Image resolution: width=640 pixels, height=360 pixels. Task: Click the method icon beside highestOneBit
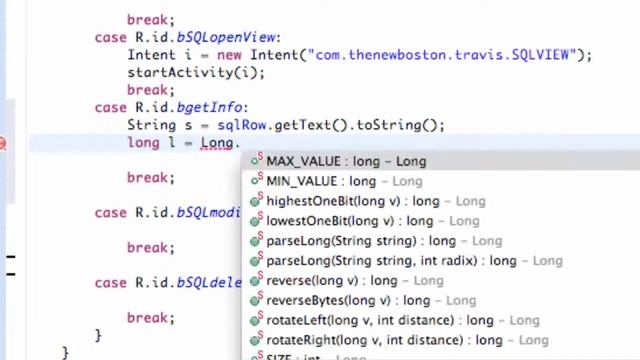click(256, 200)
